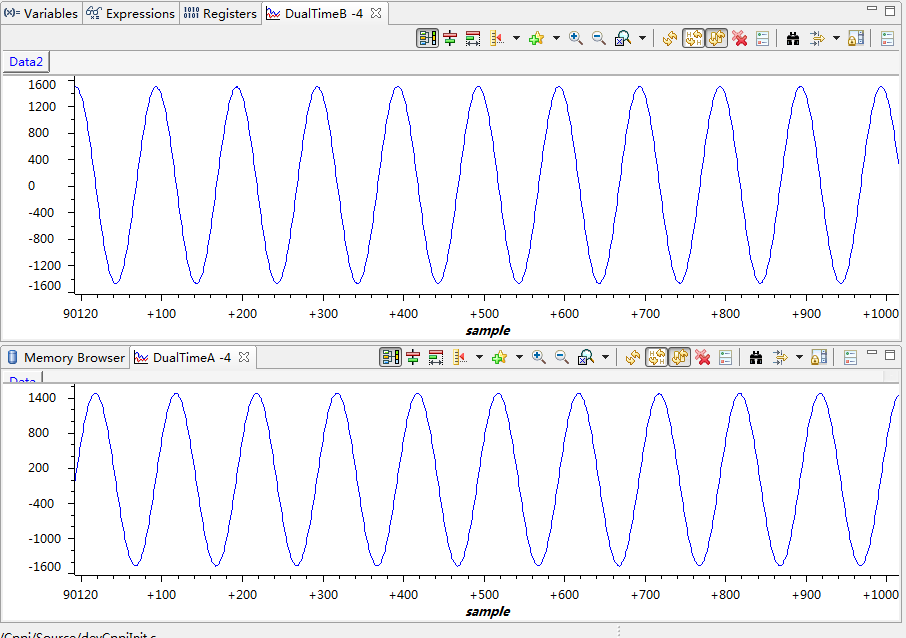Viewport: 906px width, 638px height.
Task: Open graph properties icon in DualTimeA toolbar
Action: (x=726, y=358)
